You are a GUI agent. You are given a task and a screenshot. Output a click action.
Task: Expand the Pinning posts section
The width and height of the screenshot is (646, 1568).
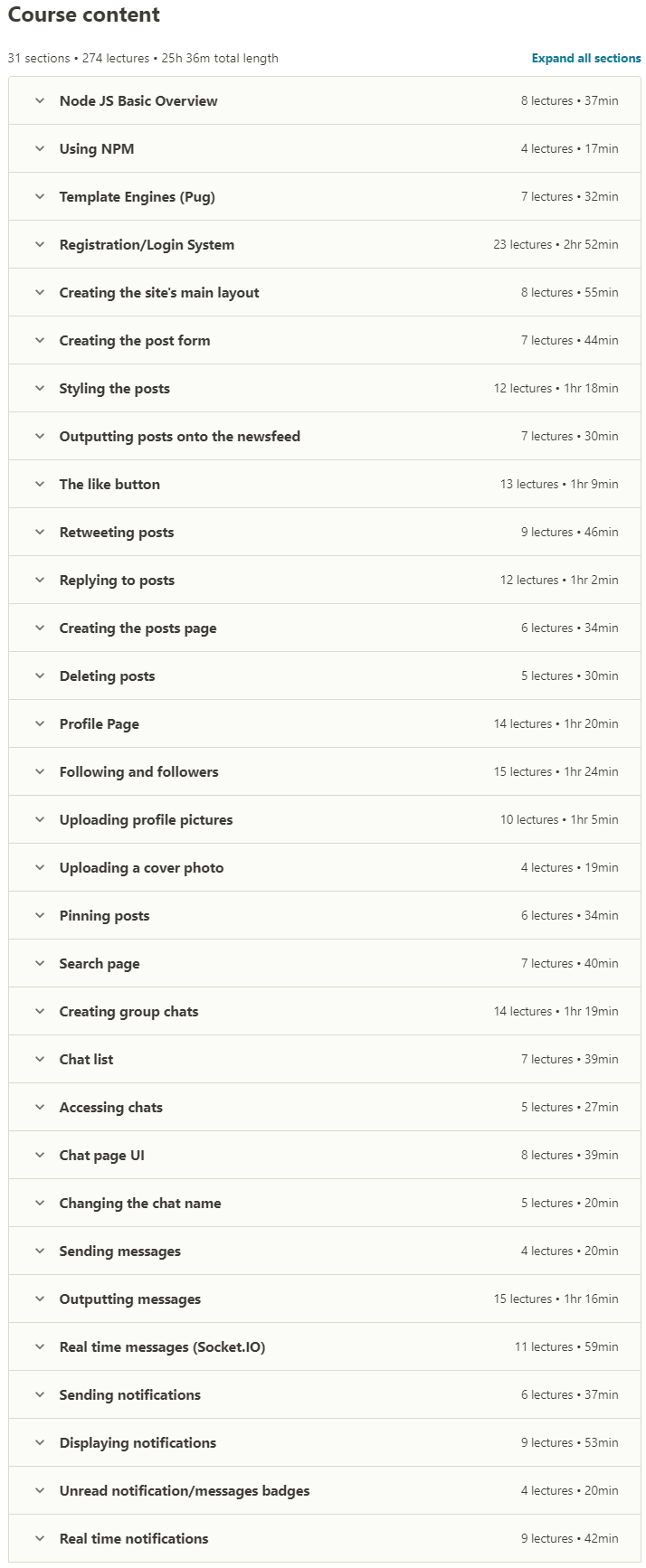coord(104,915)
